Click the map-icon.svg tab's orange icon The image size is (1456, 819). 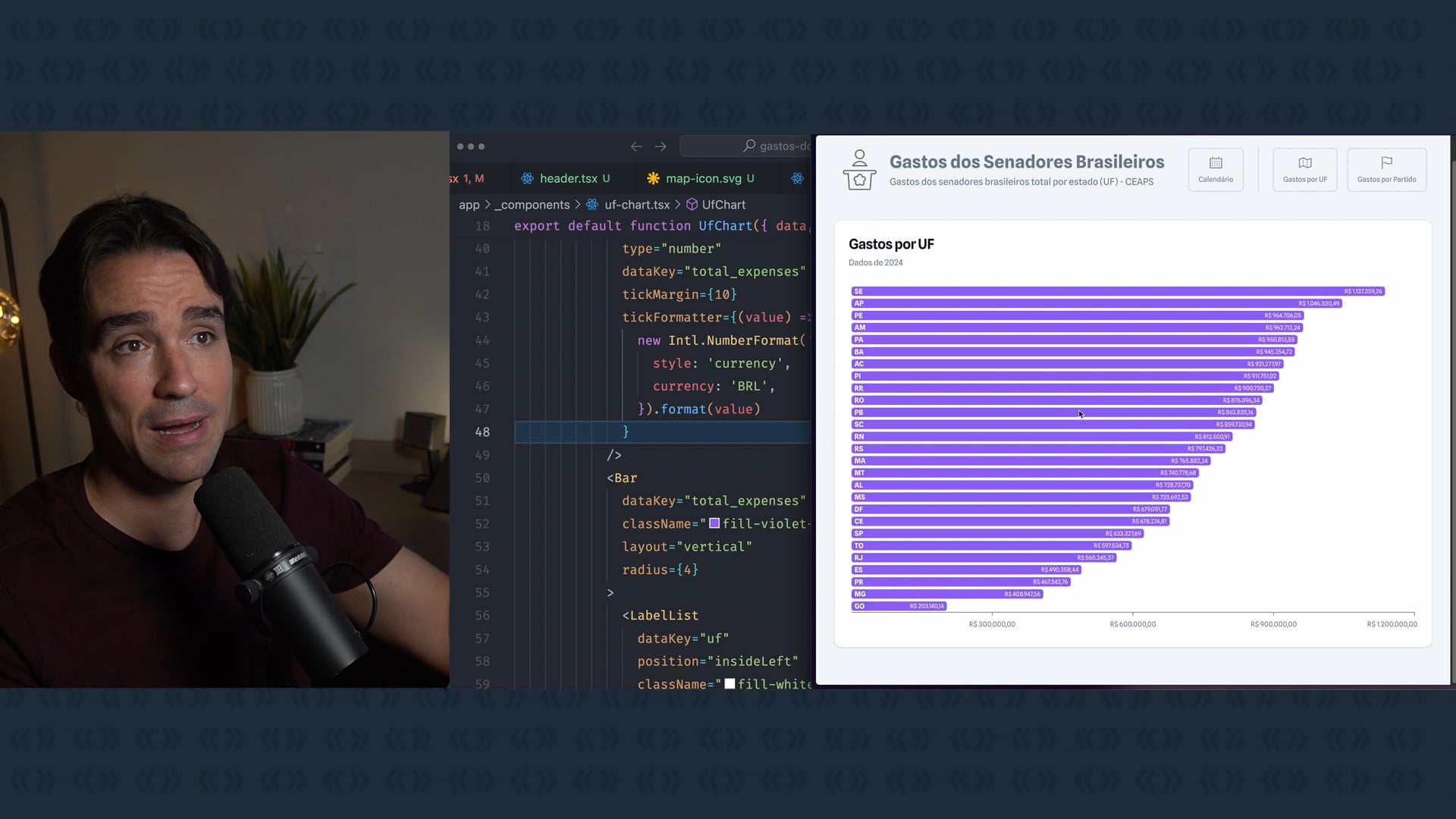[653, 178]
